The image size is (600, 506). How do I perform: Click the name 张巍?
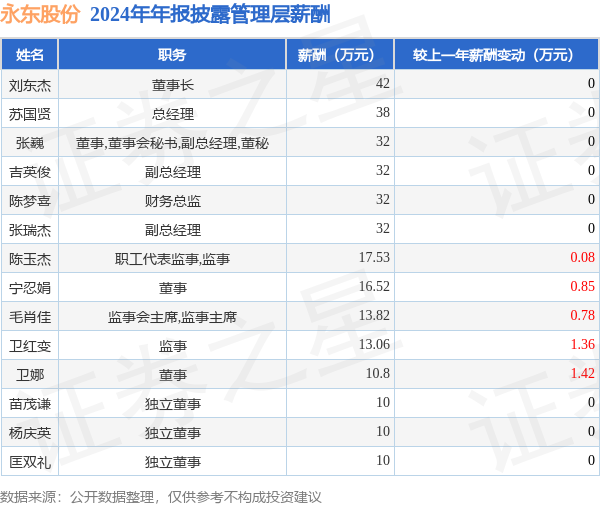(x=30, y=143)
